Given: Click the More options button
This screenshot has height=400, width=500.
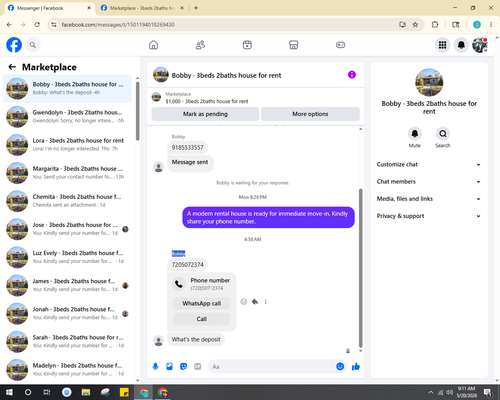Looking at the screenshot, I should (x=310, y=114).
